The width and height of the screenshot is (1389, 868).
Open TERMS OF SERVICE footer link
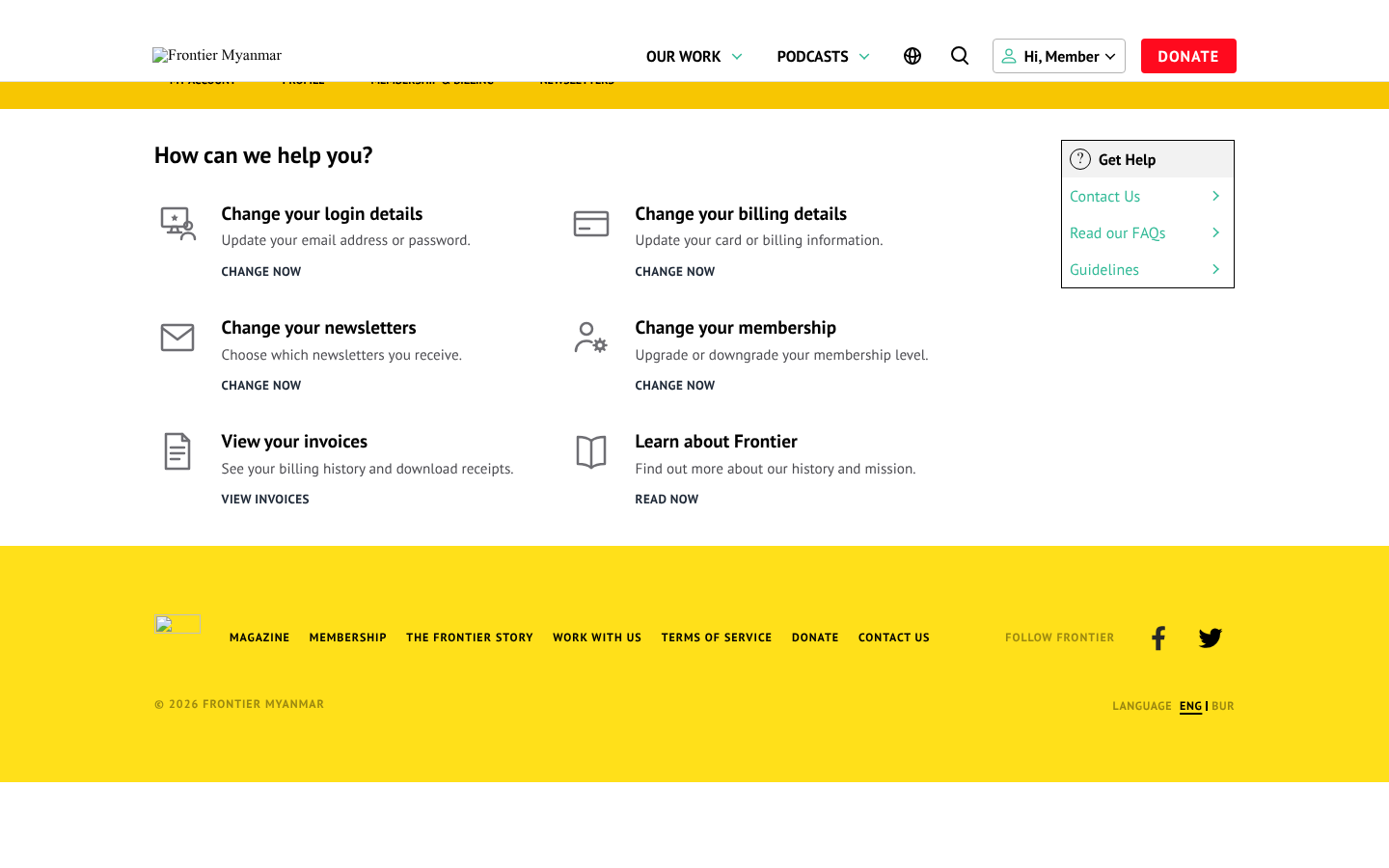pos(717,637)
